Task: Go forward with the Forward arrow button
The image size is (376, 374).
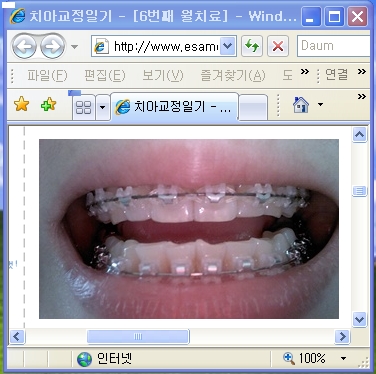Action: point(53,47)
